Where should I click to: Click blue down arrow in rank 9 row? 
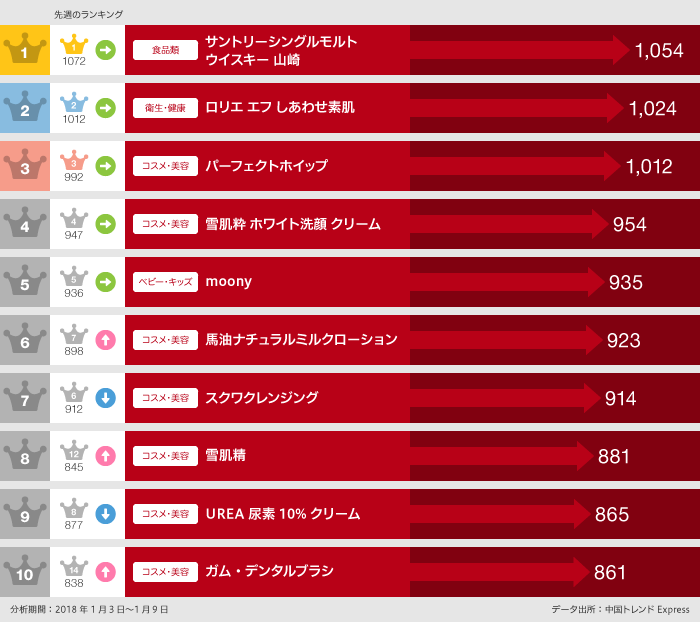pyautogui.click(x=105, y=514)
